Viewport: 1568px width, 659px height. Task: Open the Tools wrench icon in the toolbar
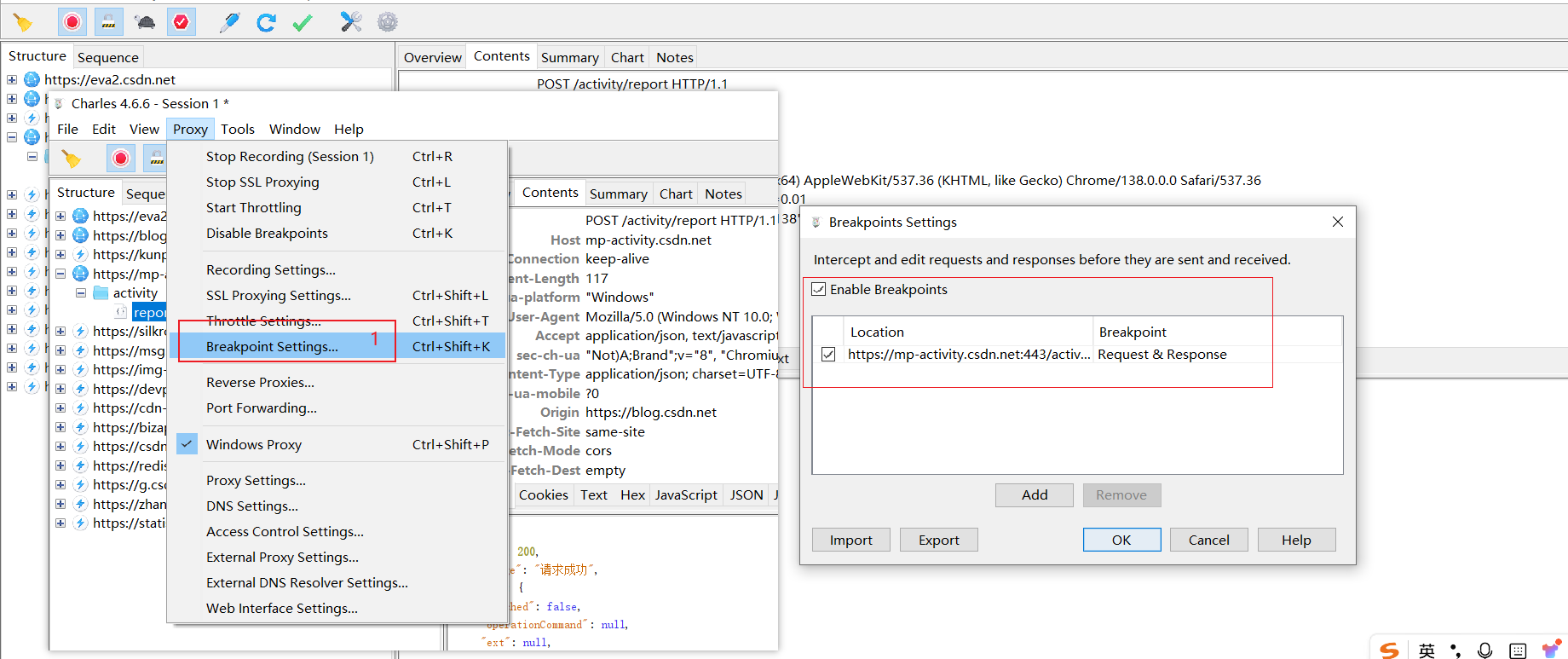[351, 22]
